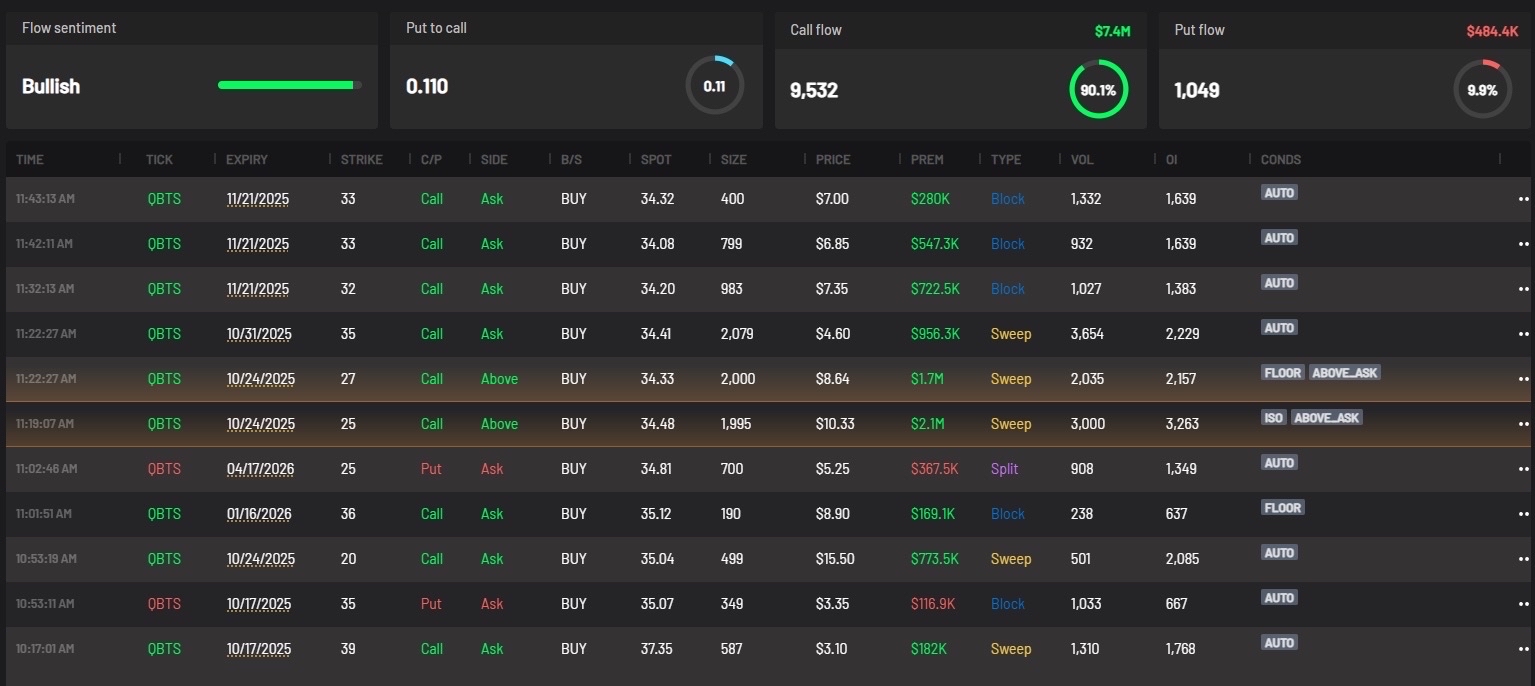Click three-dot menu on the $2.1M sweep row
Viewport: 1535px width, 686px height.
(x=1523, y=424)
